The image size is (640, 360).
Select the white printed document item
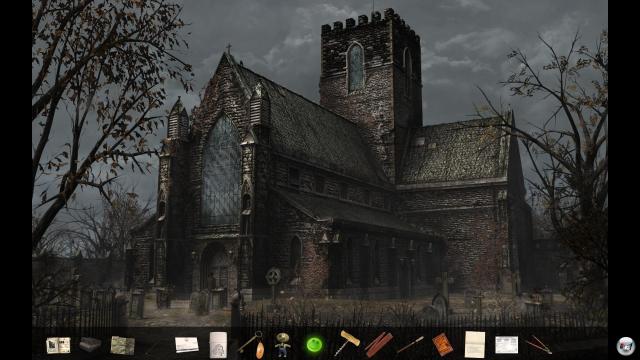(x=507, y=345)
